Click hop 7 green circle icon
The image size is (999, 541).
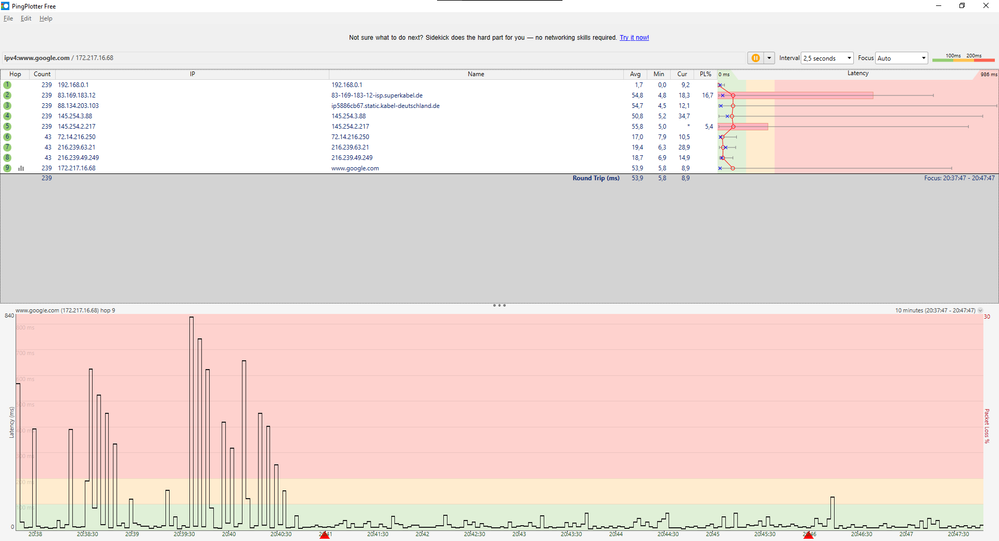tap(7, 147)
